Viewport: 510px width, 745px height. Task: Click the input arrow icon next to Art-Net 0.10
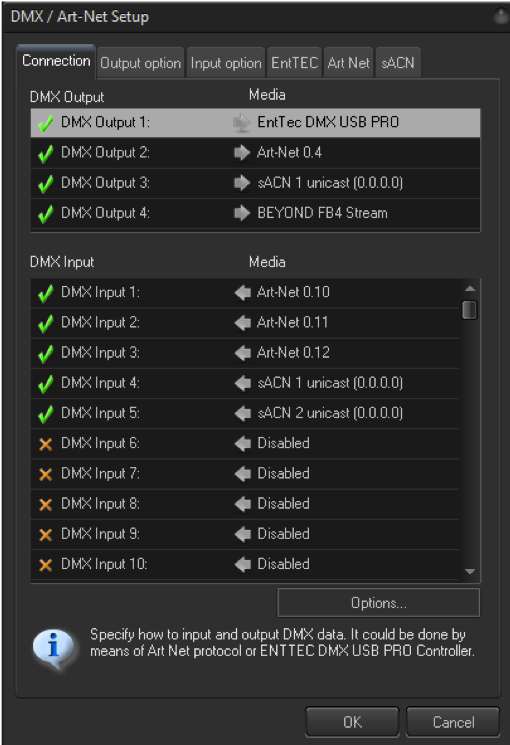tap(242, 292)
